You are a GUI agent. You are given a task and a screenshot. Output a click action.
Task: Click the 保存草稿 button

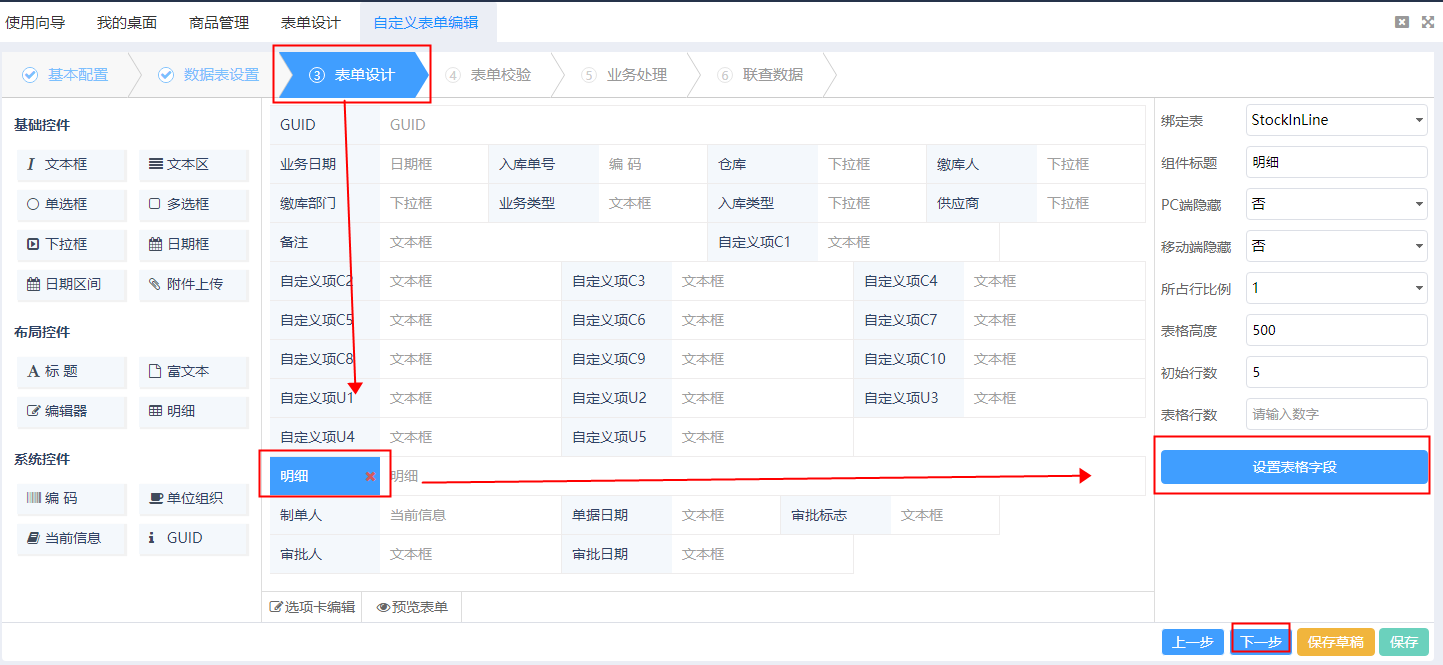[1335, 642]
